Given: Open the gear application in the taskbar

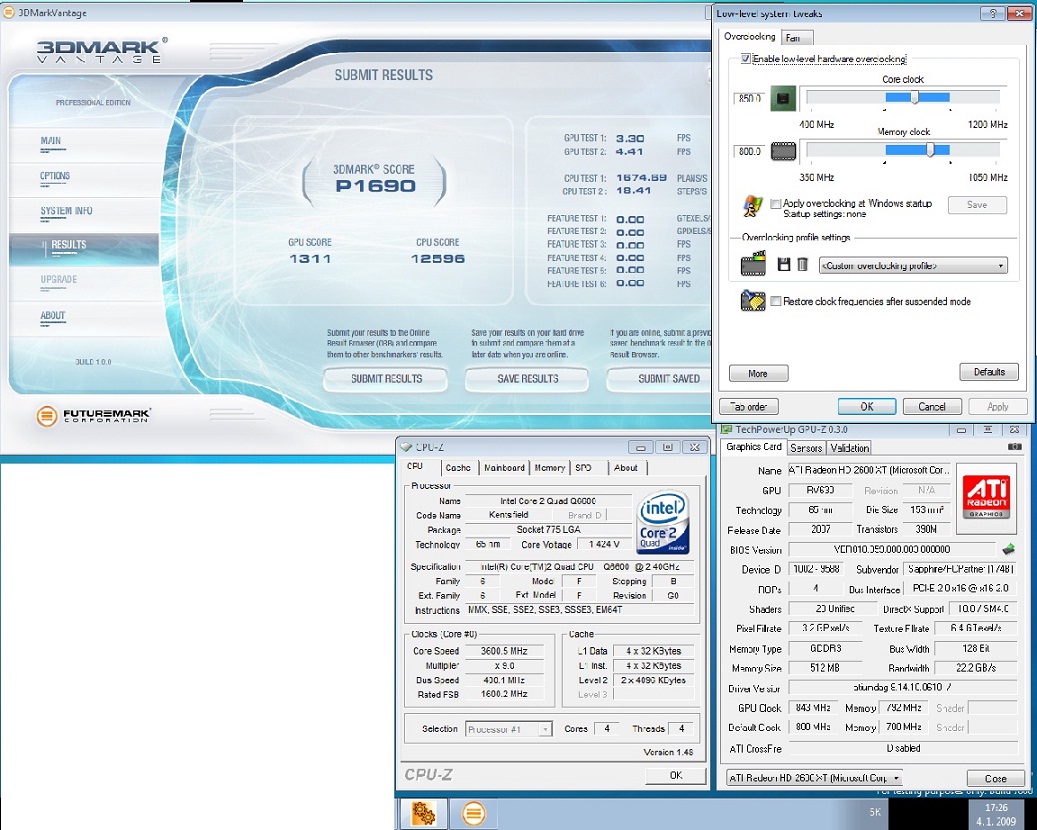Looking at the screenshot, I should [x=424, y=813].
